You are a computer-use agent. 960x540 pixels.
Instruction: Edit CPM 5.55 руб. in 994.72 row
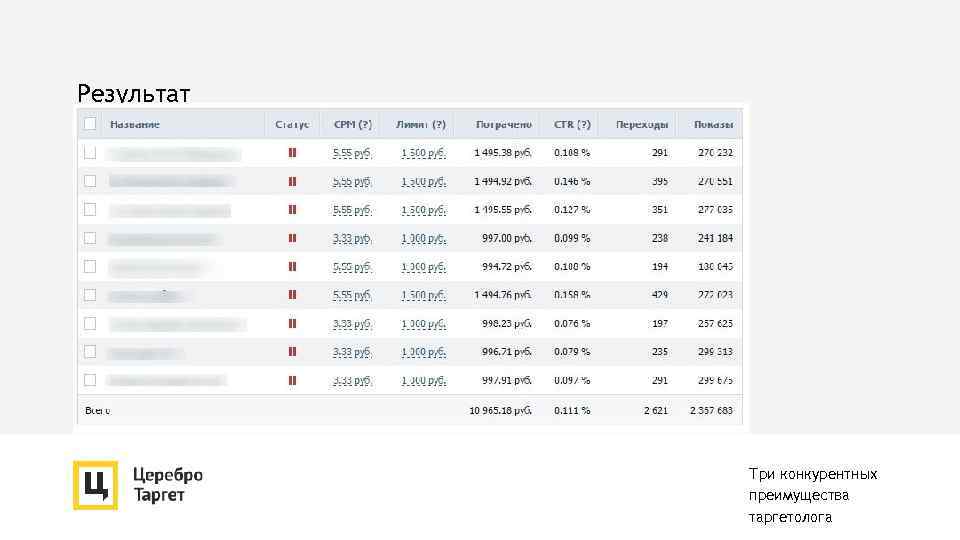(352, 267)
